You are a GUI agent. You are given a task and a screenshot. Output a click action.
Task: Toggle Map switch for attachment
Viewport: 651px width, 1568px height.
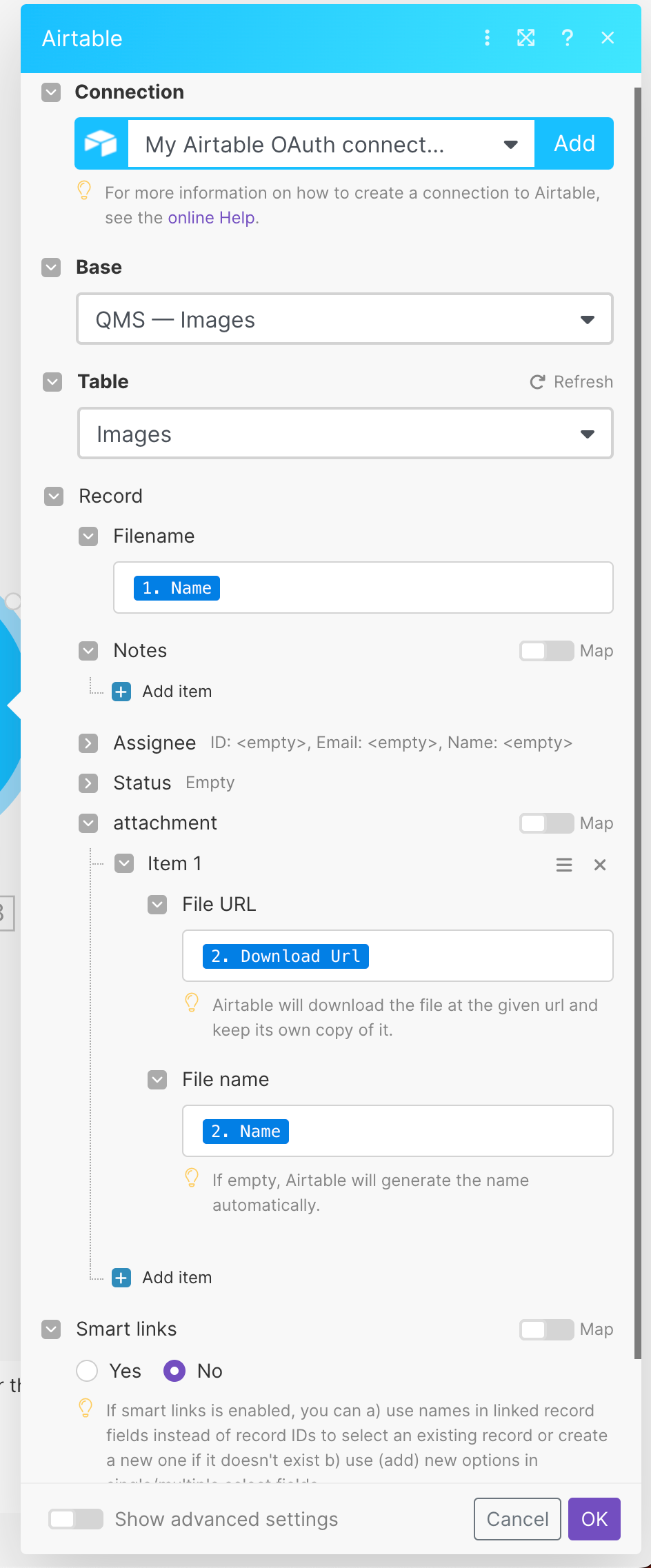pyautogui.click(x=547, y=823)
